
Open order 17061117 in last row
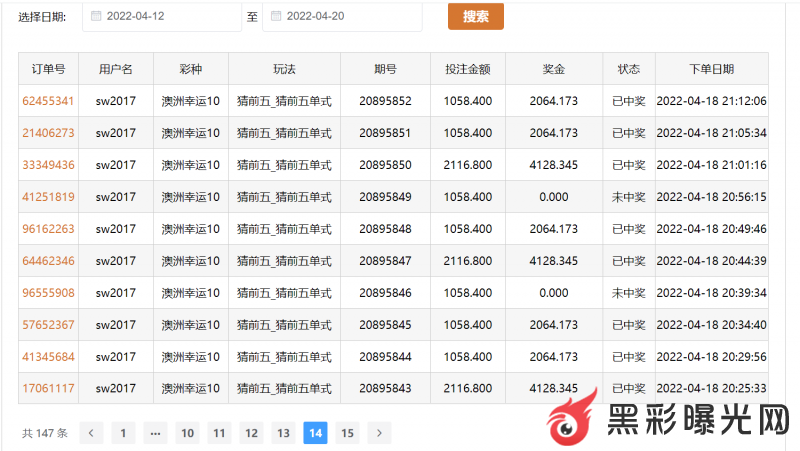pos(48,389)
